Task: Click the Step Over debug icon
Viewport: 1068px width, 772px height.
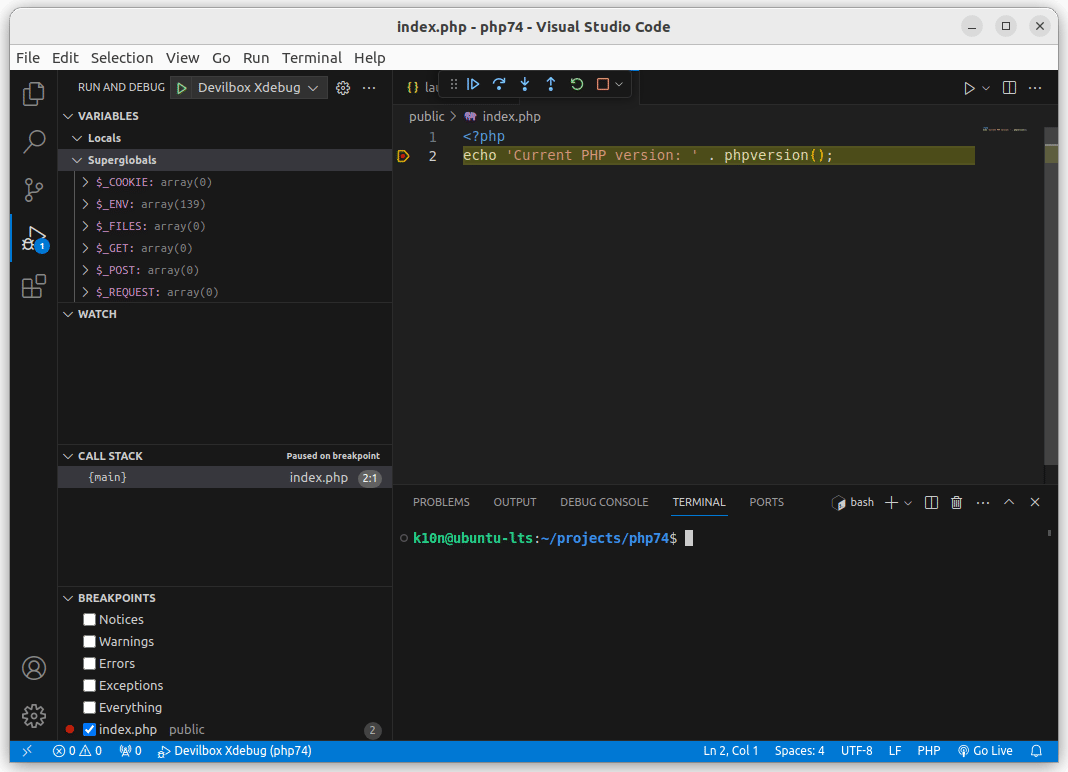Action: pos(499,85)
